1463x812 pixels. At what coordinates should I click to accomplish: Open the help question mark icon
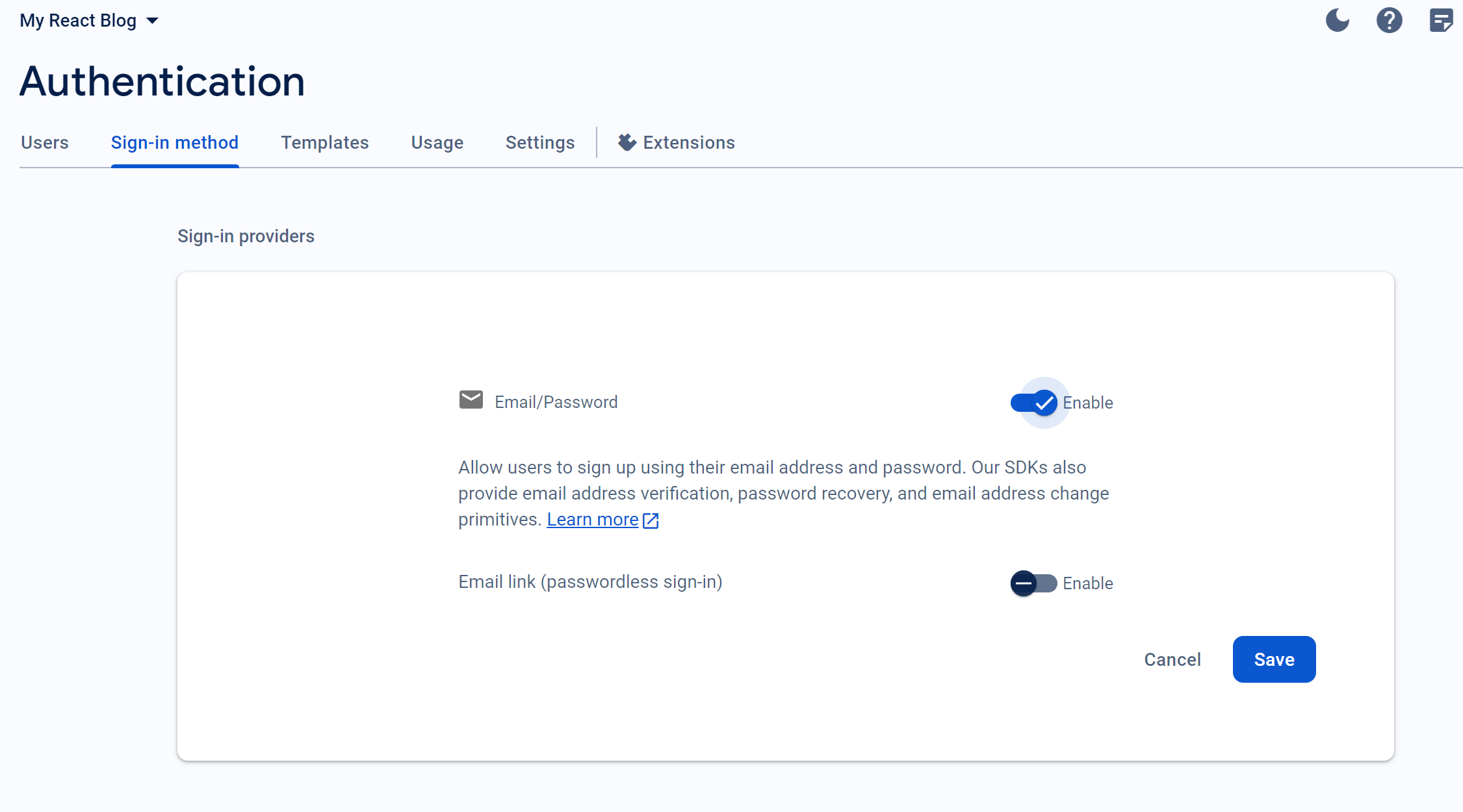tap(1389, 20)
